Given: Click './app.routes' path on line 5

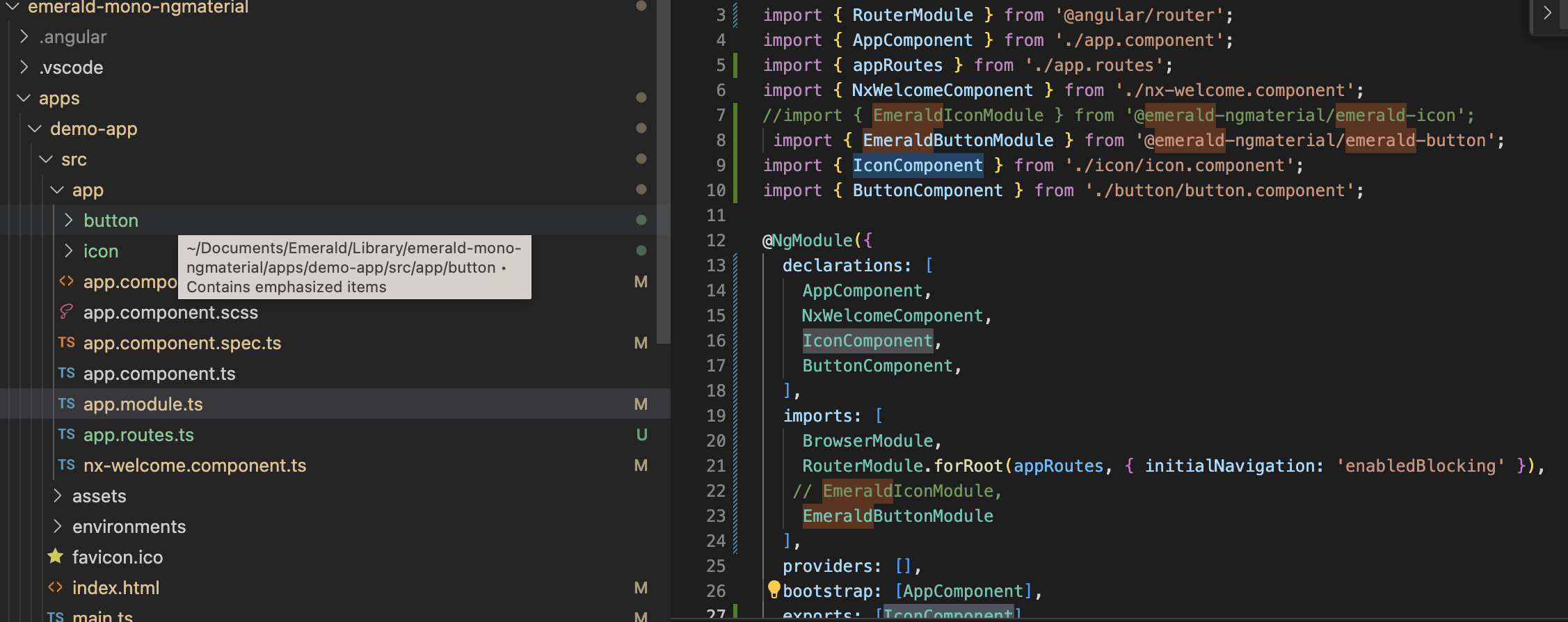Looking at the screenshot, I should click(x=1094, y=65).
